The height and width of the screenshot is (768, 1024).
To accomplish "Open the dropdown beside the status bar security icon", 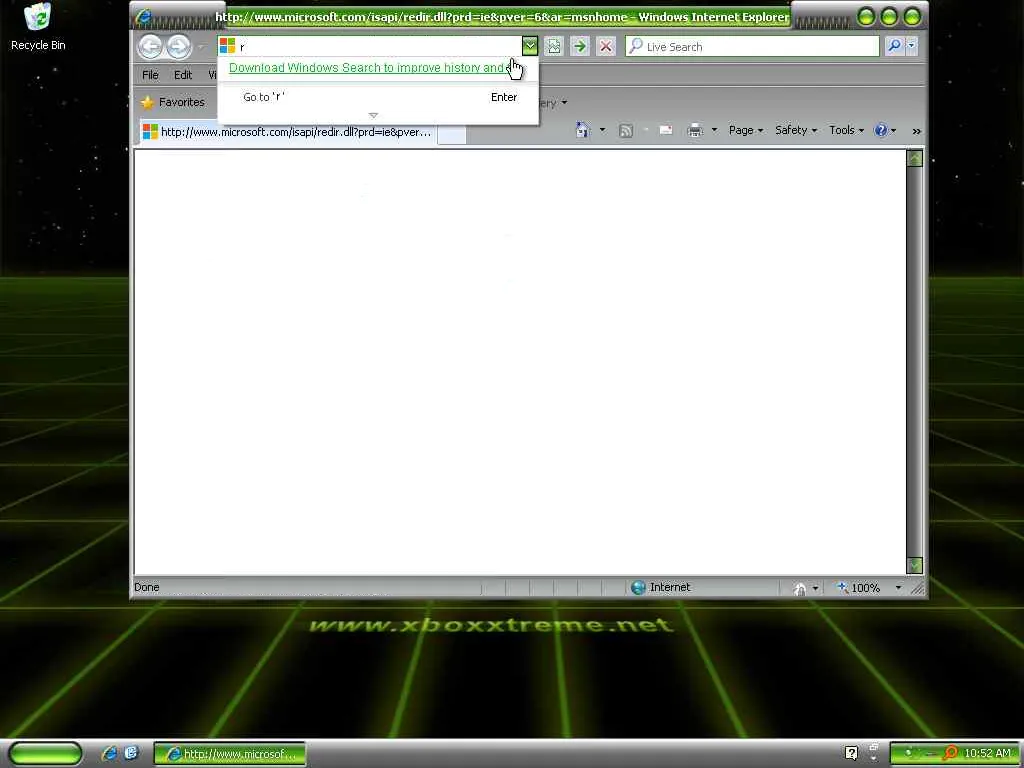I will 815,588.
